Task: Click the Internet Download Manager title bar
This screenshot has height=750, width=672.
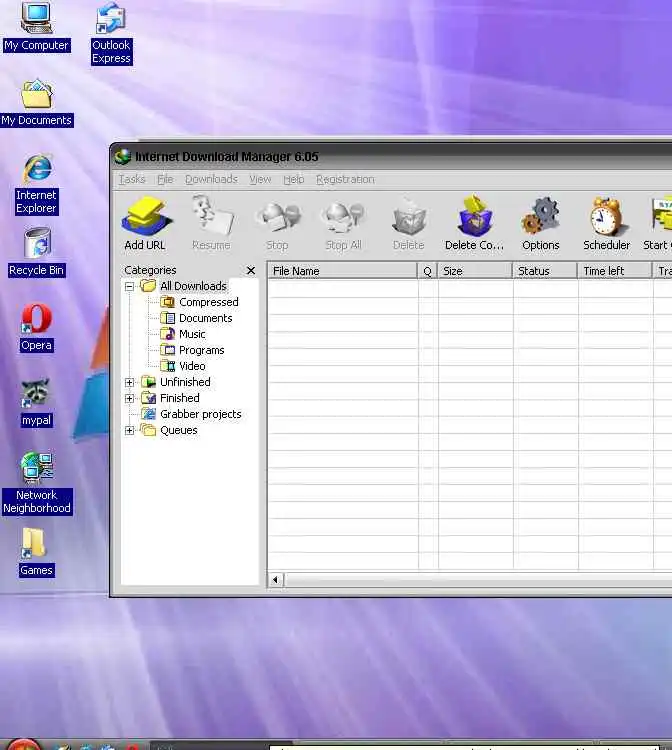Action: pos(392,156)
